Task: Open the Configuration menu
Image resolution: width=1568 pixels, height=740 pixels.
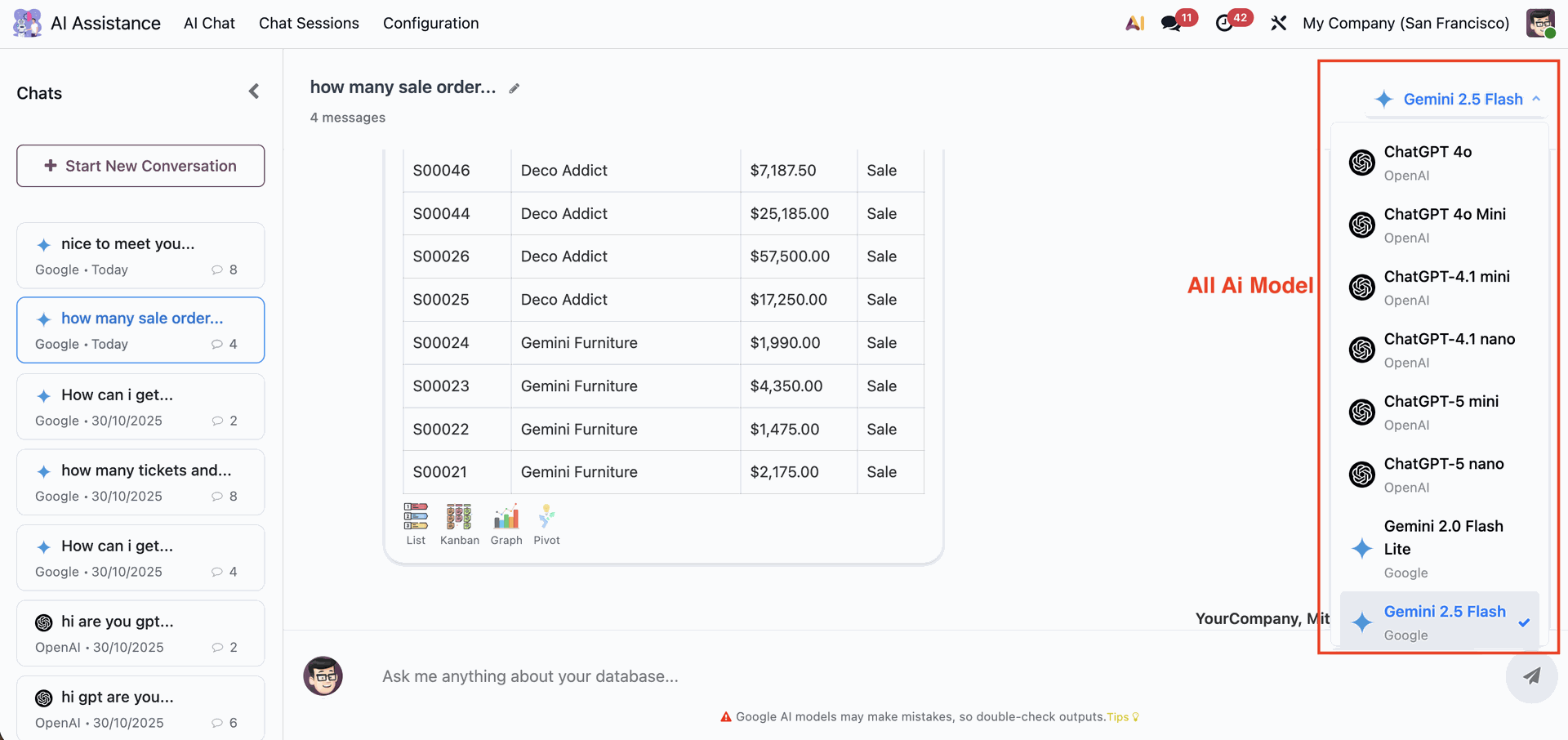Action: (430, 23)
